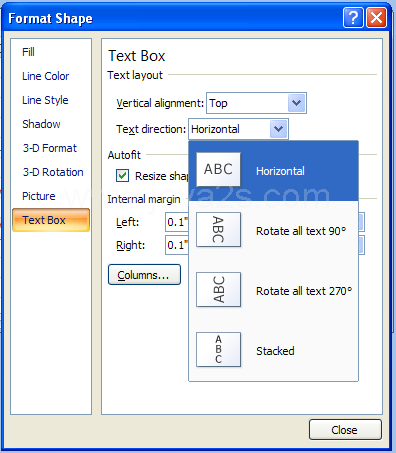Click the Stacked ABC preview icon
This screenshot has height=453, width=396.
218,349
